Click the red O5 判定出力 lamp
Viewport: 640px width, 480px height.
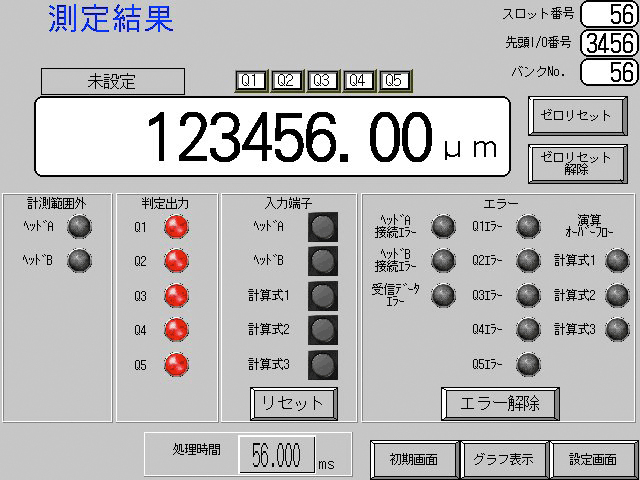[176, 364]
